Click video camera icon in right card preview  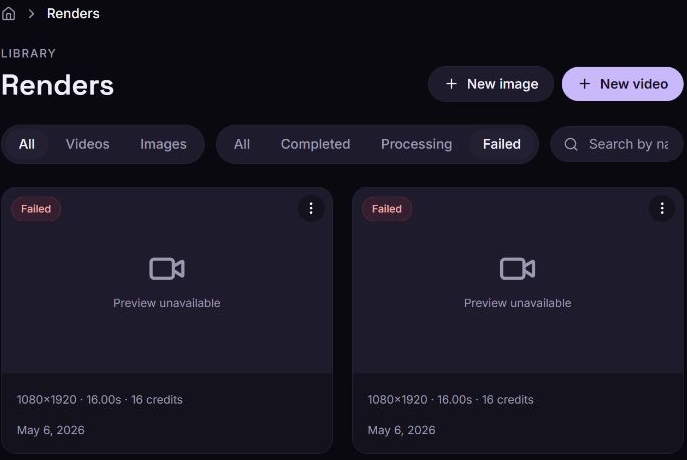[517, 269]
